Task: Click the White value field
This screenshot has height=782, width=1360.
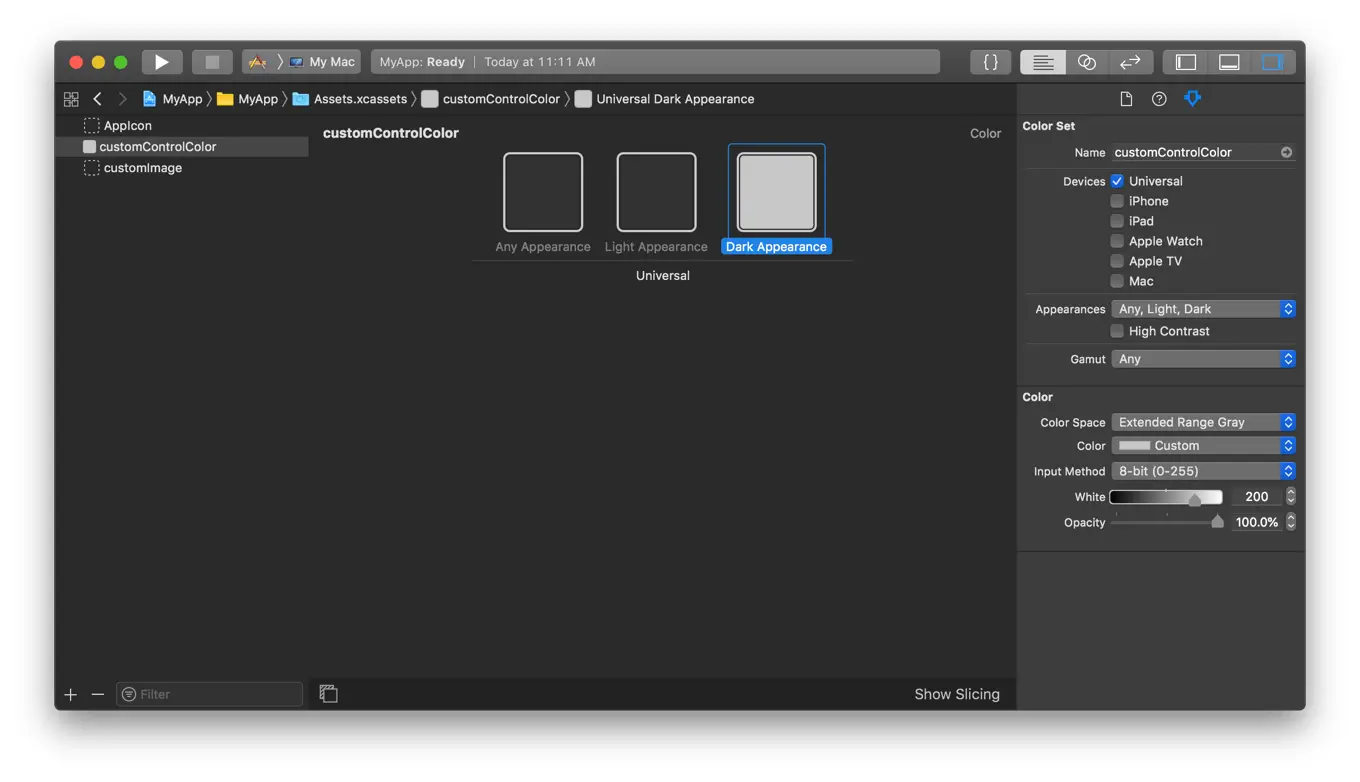Action: (x=1257, y=496)
